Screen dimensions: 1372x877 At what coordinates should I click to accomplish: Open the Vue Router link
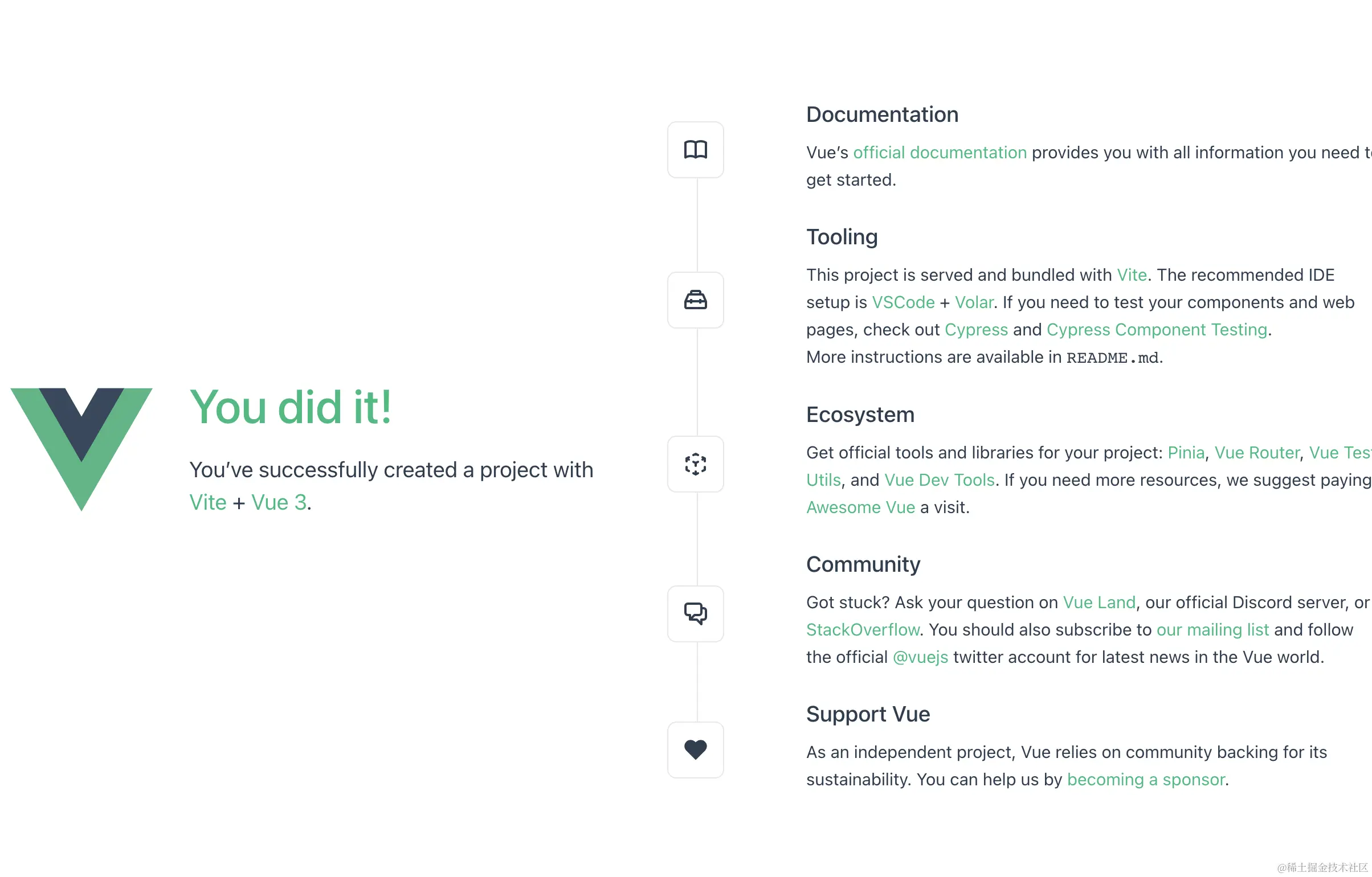pos(1257,453)
